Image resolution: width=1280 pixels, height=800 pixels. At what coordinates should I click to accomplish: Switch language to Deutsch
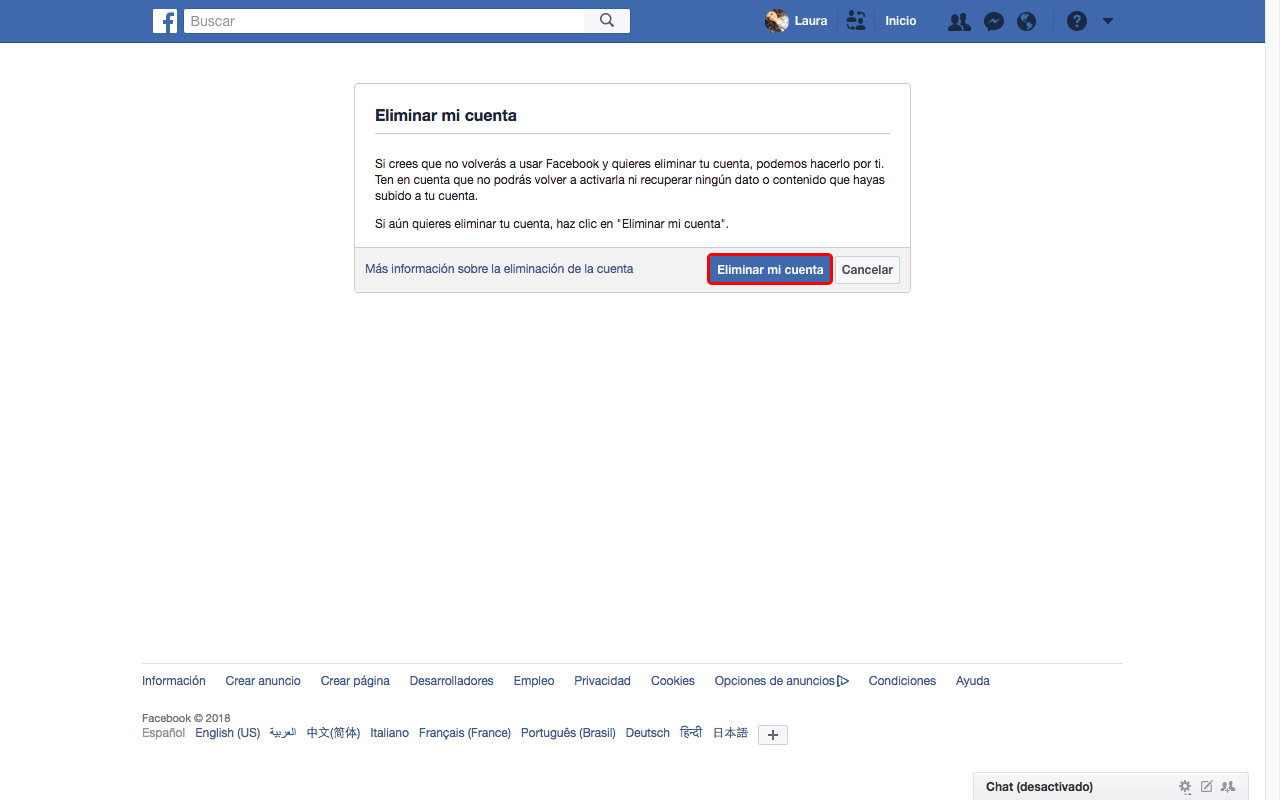tap(648, 733)
